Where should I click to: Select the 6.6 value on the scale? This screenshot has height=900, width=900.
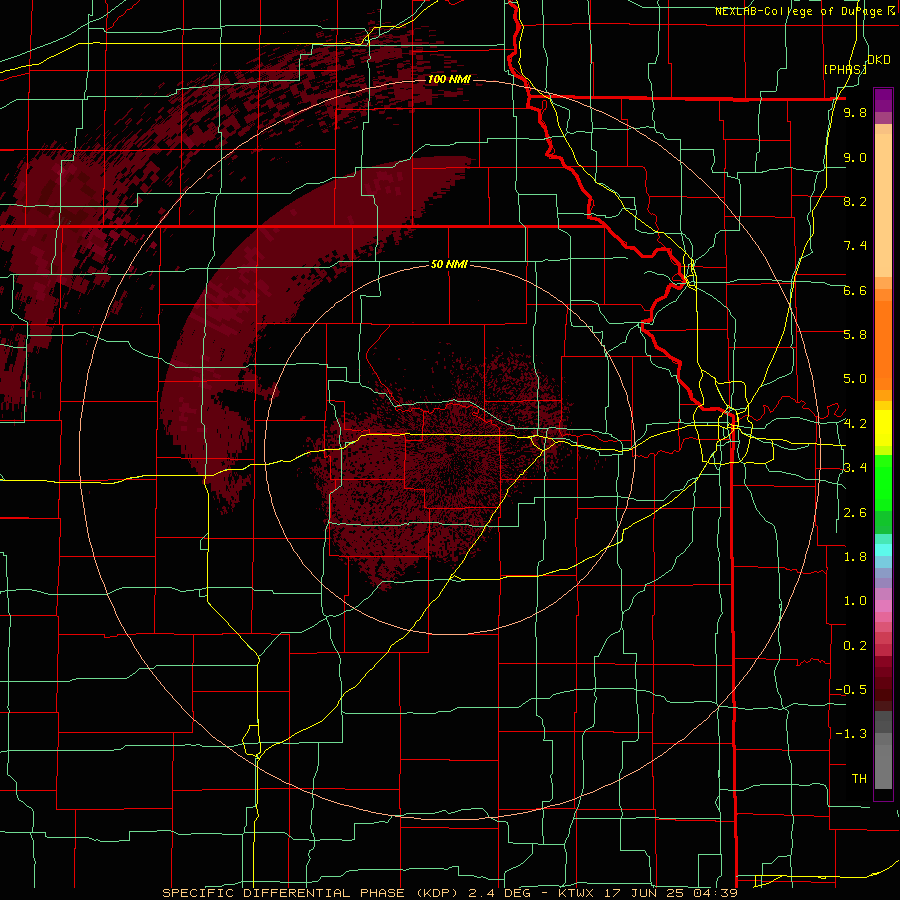tap(855, 290)
